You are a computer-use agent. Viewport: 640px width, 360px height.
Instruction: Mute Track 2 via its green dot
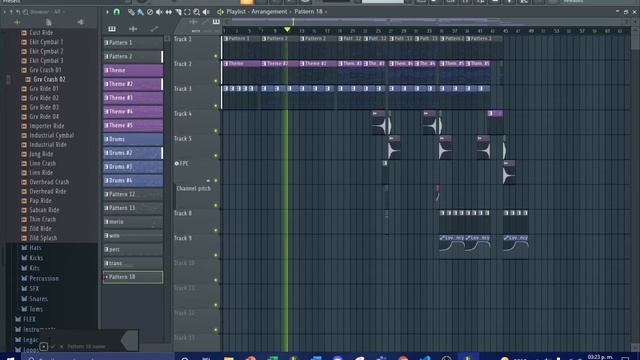coord(216,81)
